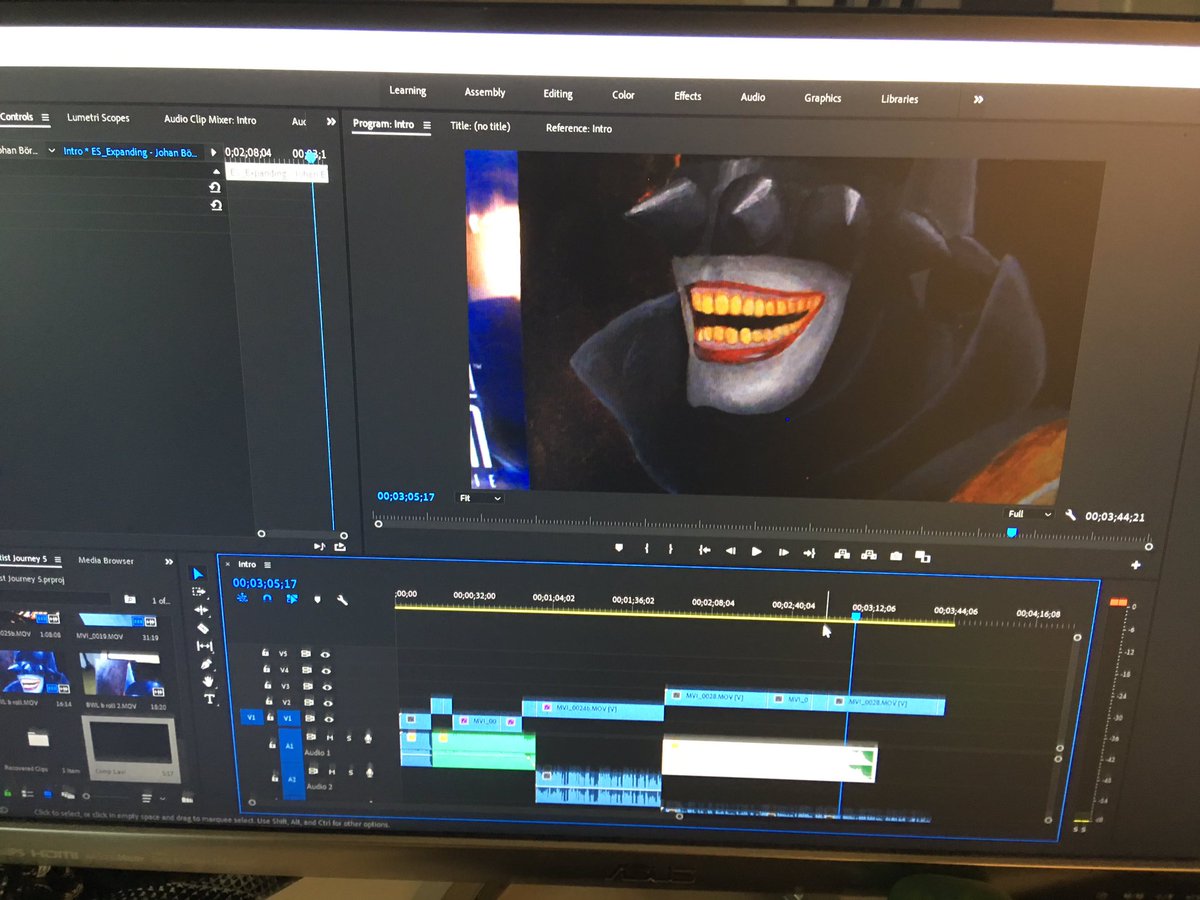The width and height of the screenshot is (1200, 900).
Task: Step forward one frame
Action: coord(784,552)
